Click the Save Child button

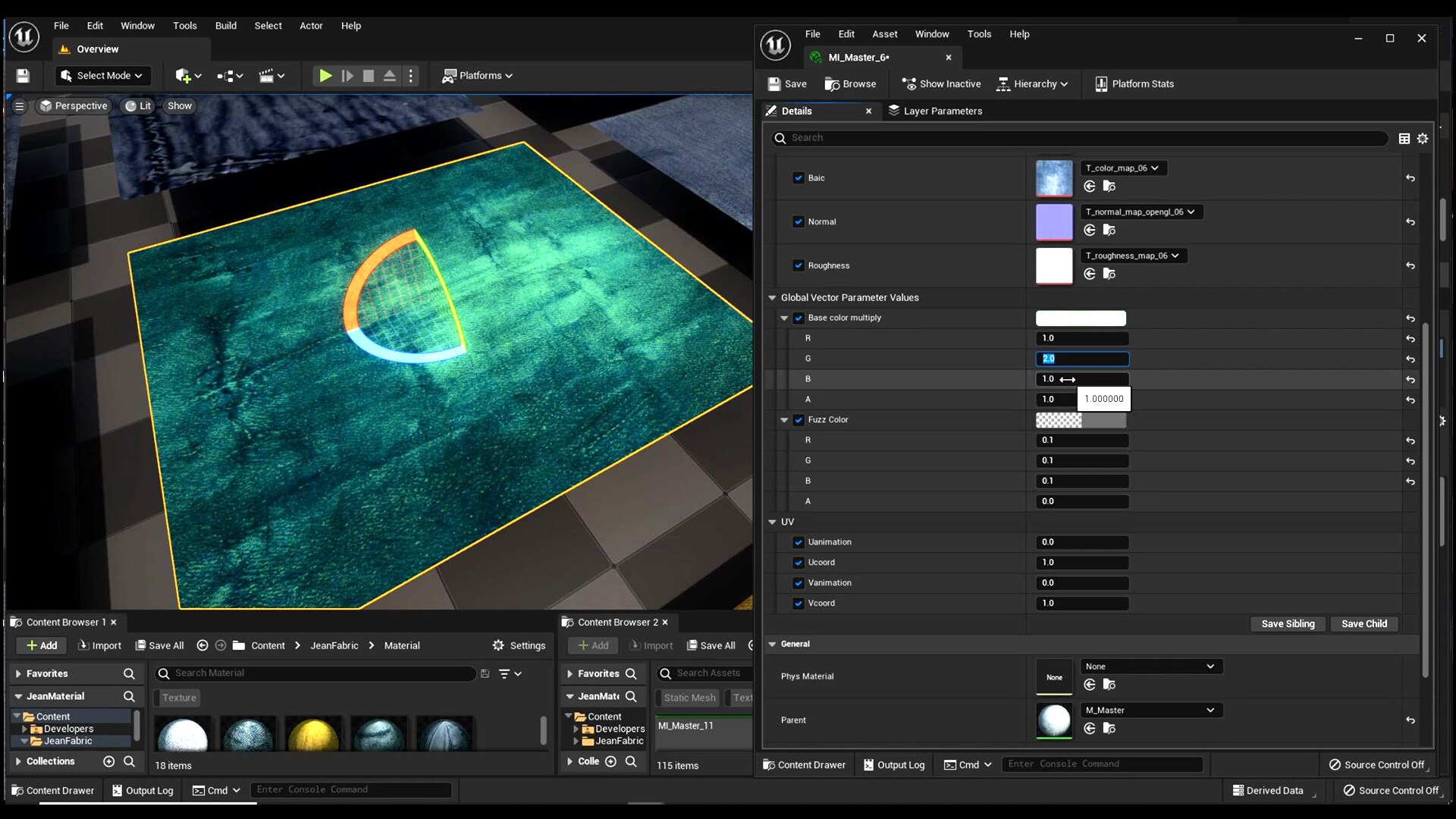pos(1363,624)
